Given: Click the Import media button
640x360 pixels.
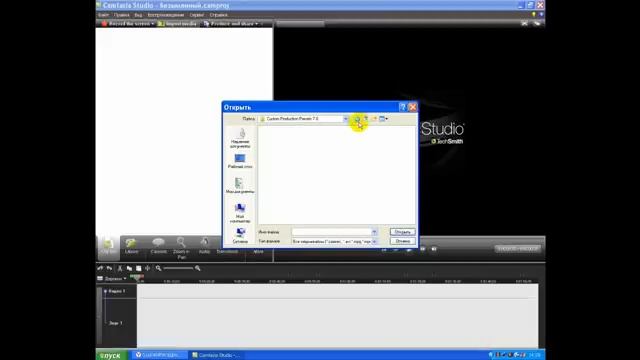Looking at the screenshot, I should 178,24.
